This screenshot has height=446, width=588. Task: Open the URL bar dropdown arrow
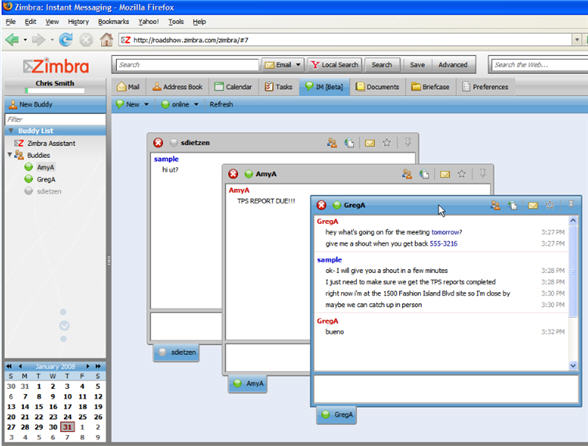pos(577,39)
